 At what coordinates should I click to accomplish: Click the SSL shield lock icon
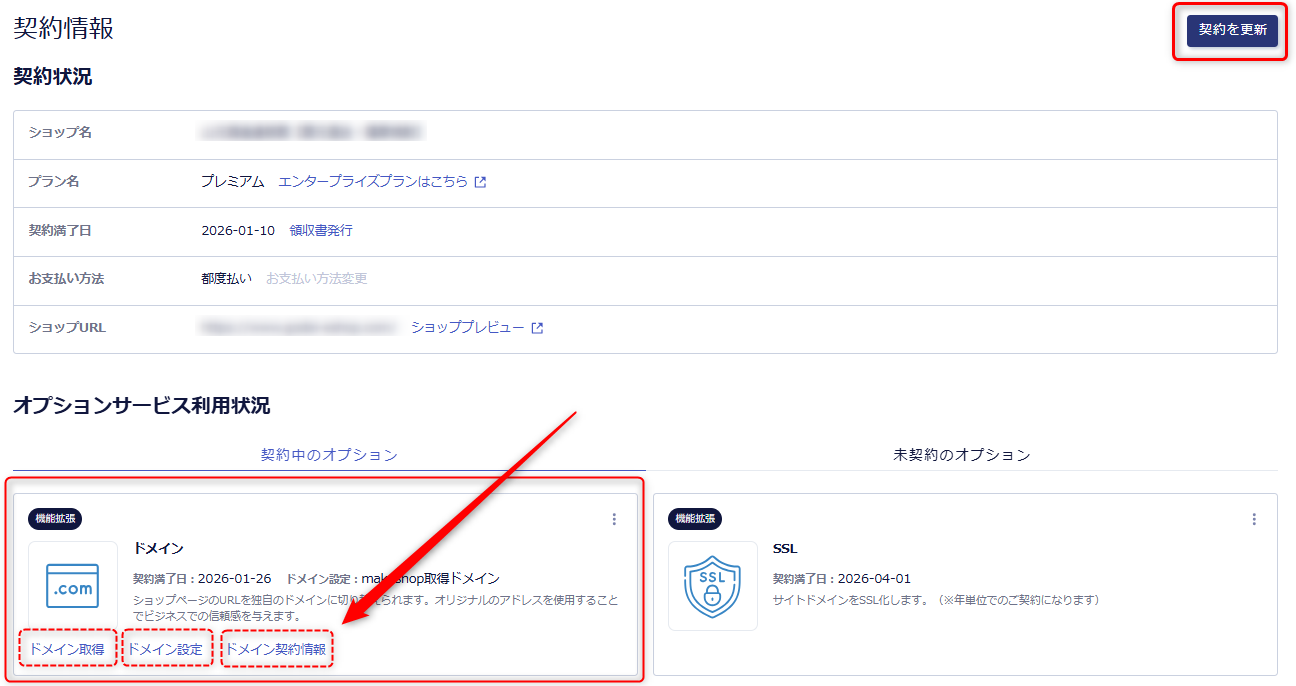coord(712,586)
